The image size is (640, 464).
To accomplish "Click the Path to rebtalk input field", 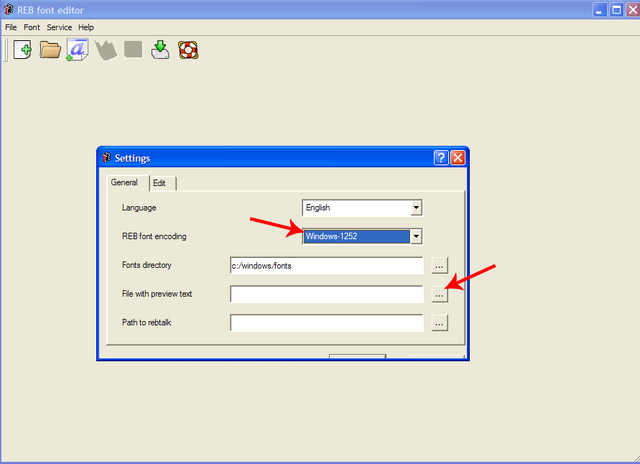I will [x=326, y=323].
